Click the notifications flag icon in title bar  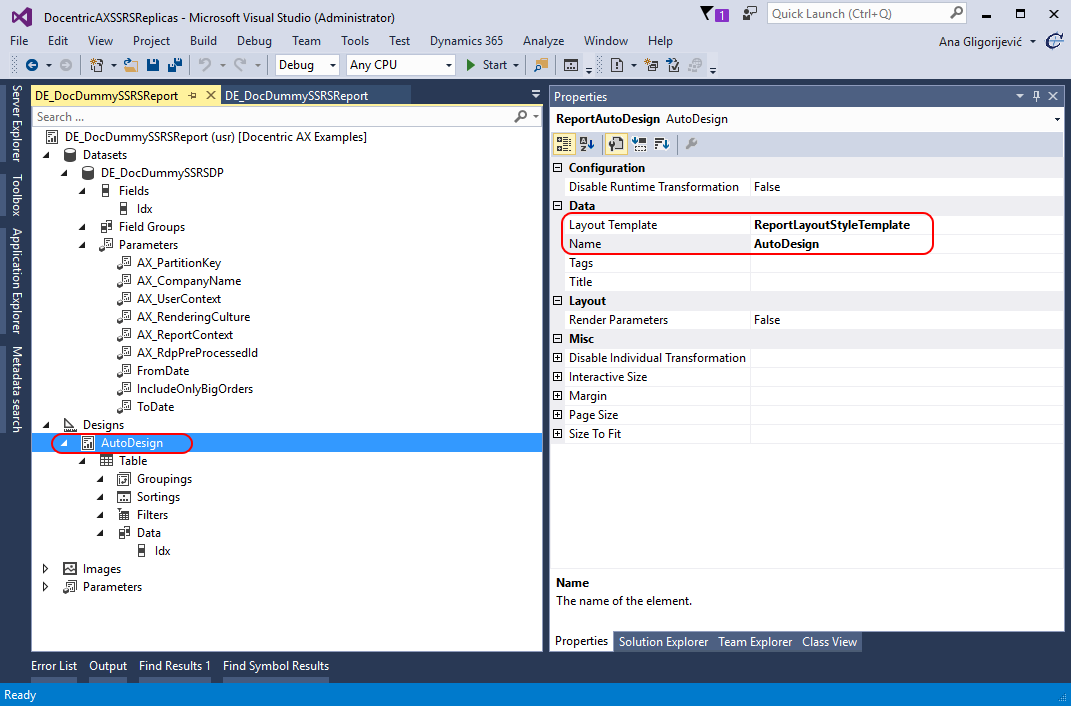coord(708,13)
